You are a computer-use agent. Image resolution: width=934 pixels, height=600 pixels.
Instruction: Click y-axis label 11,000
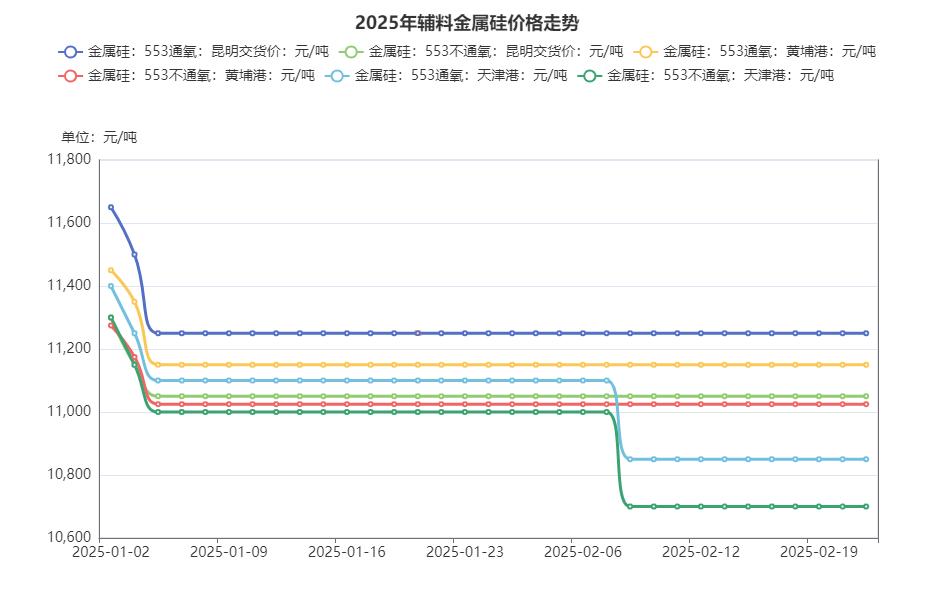tap(69, 412)
